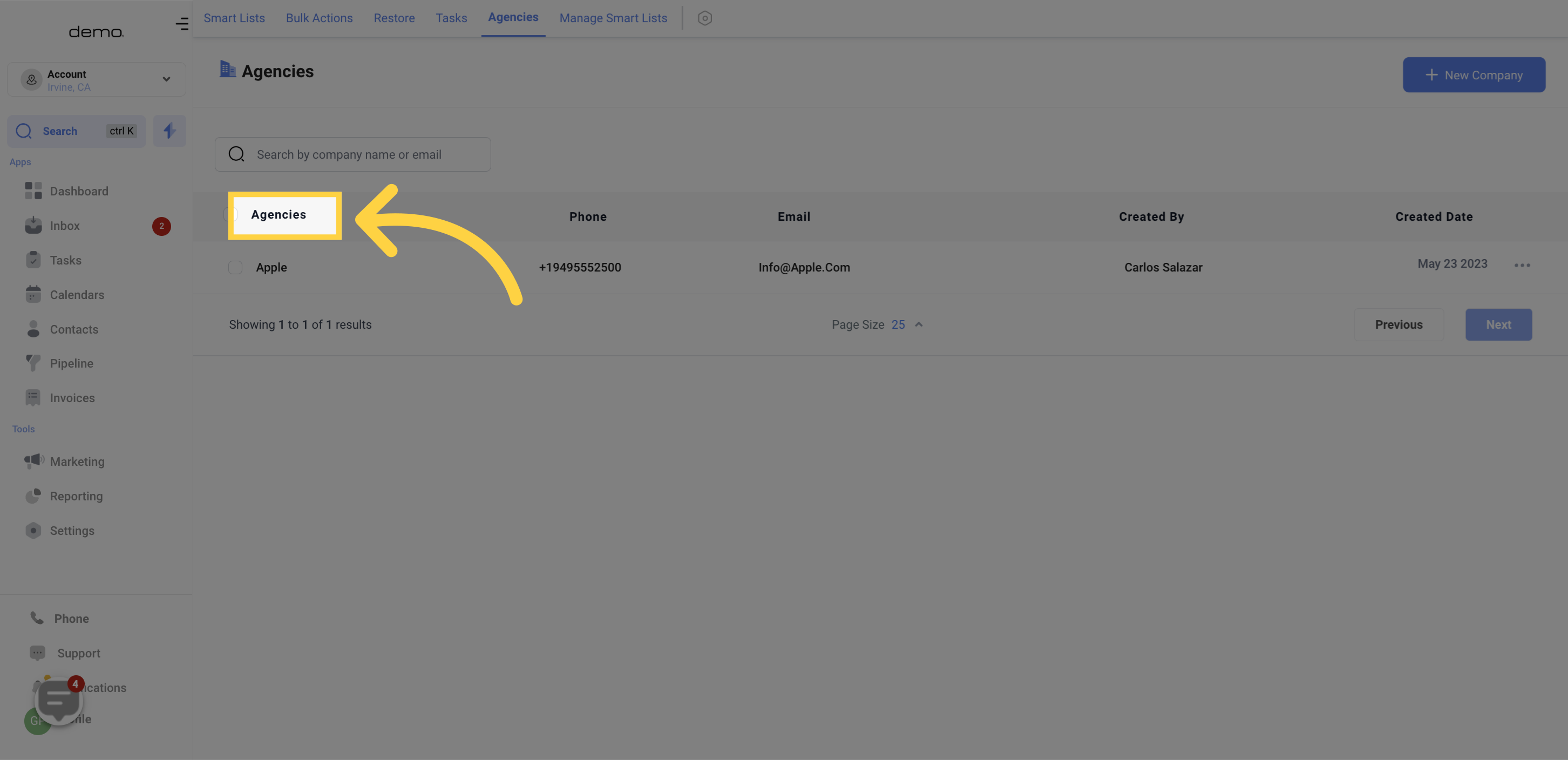Click the New Company button

[x=1474, y=75]
